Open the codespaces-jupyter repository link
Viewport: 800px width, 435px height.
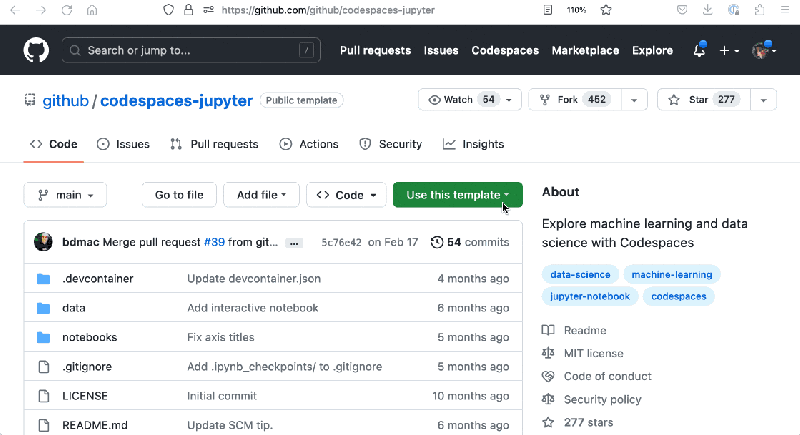pos(177,100)
